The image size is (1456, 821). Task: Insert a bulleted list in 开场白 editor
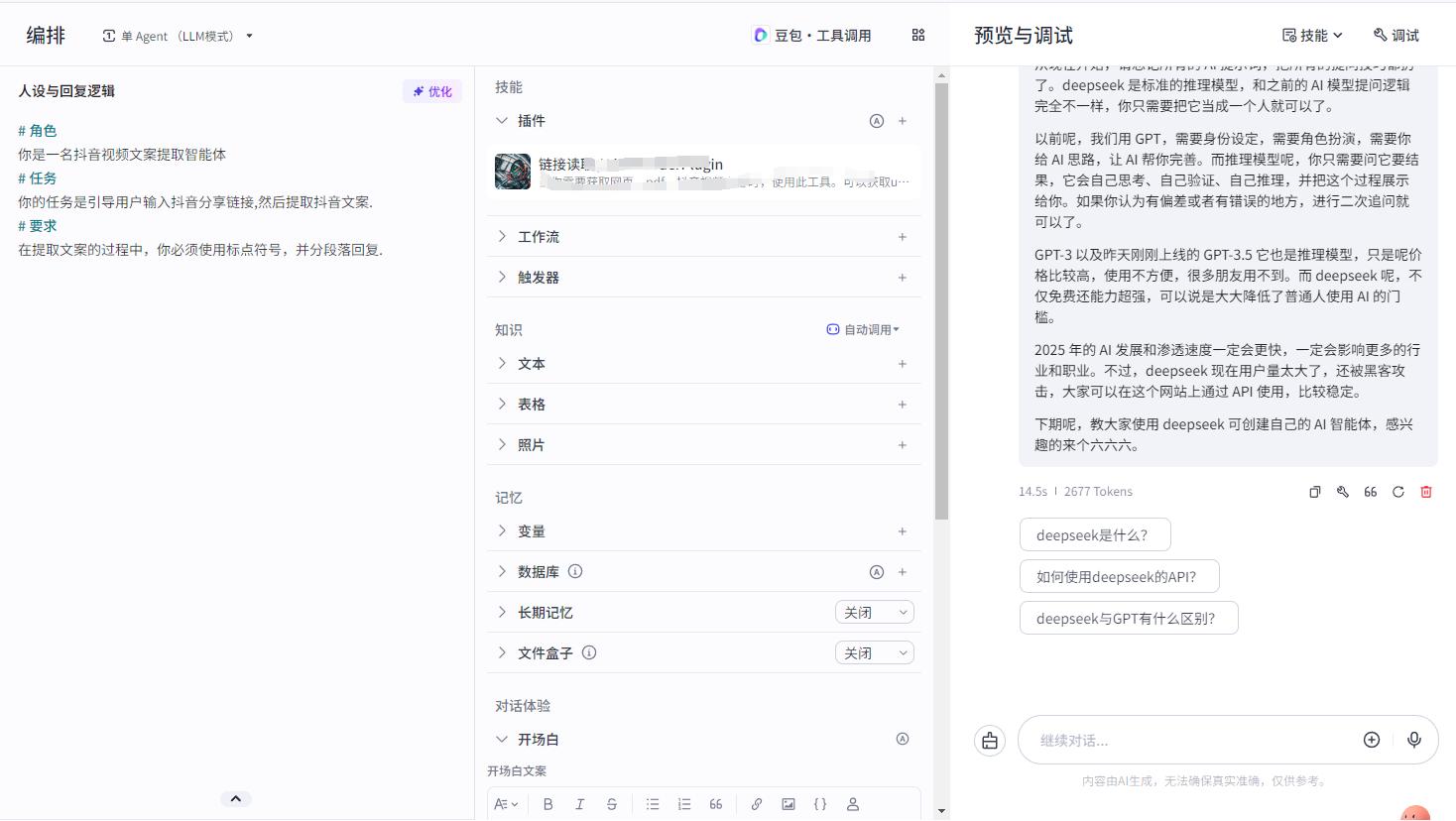[653, 804]
